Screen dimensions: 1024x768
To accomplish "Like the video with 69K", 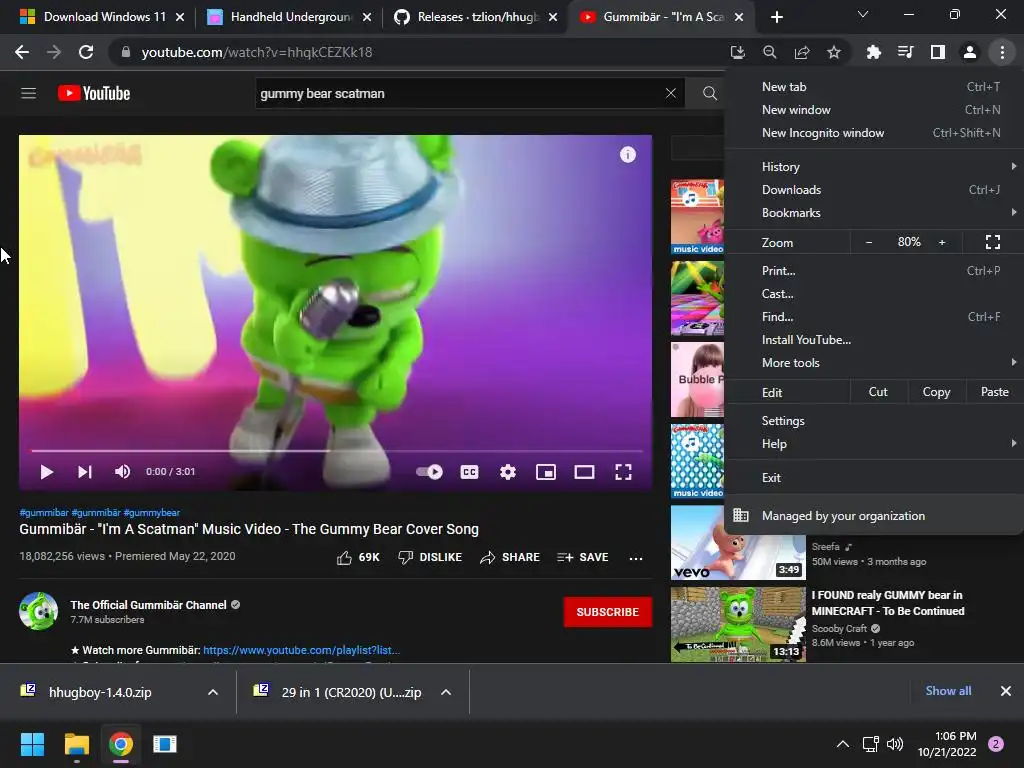I will click(x=358, y=557).
